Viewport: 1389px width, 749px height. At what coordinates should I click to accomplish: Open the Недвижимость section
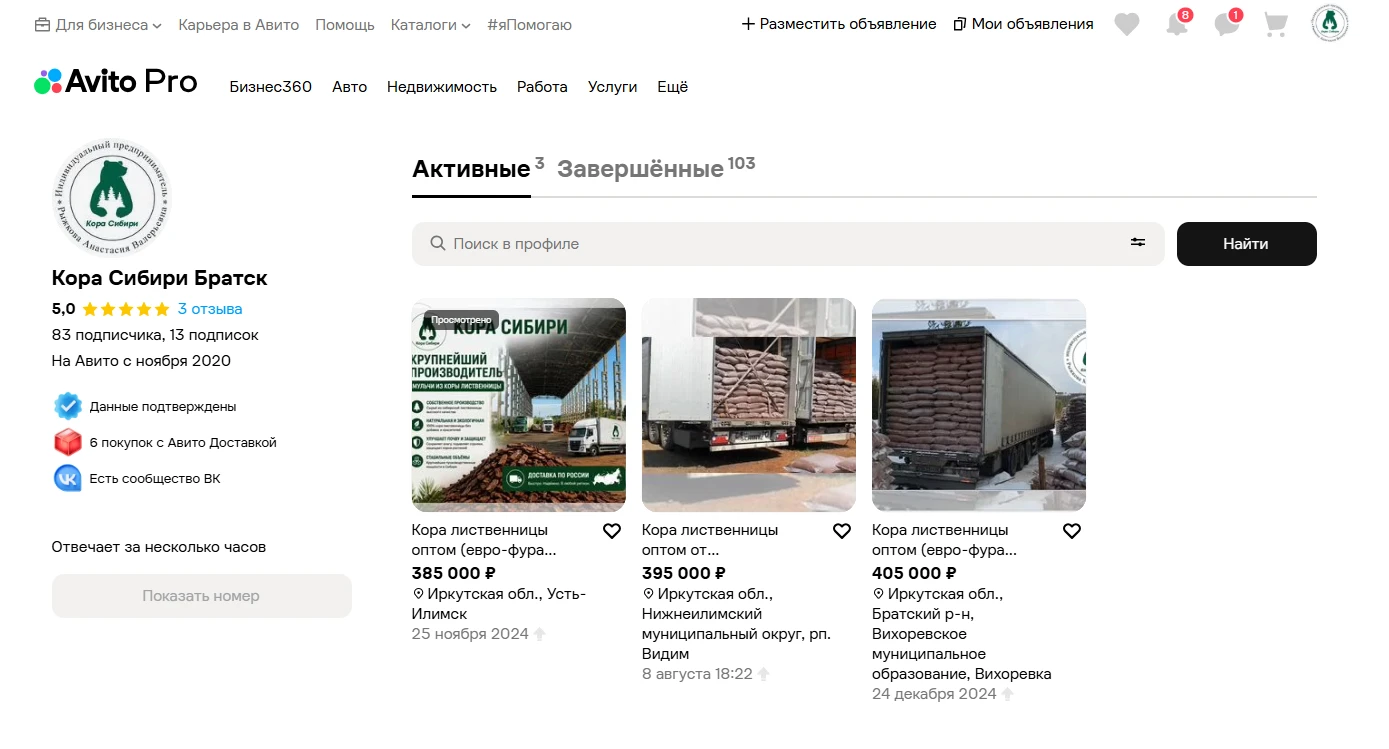442,87
